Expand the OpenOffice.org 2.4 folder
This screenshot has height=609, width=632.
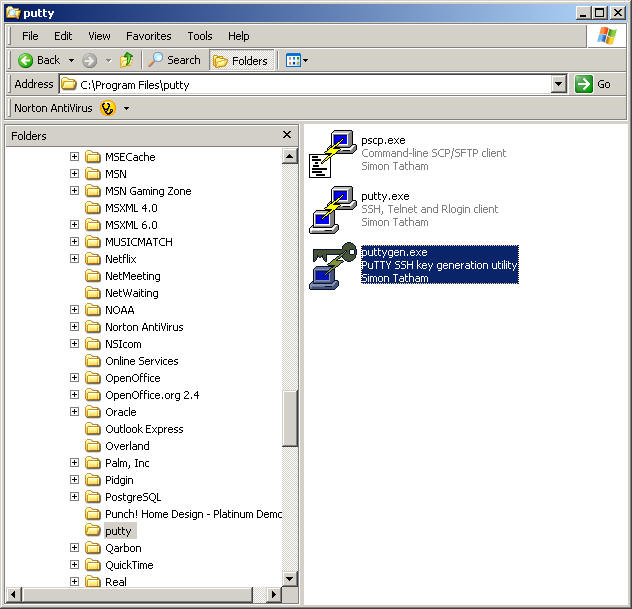tap(74, 395)
